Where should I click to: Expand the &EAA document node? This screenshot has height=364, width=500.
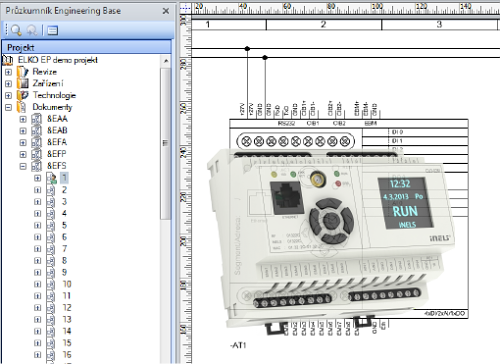point(23,119)
